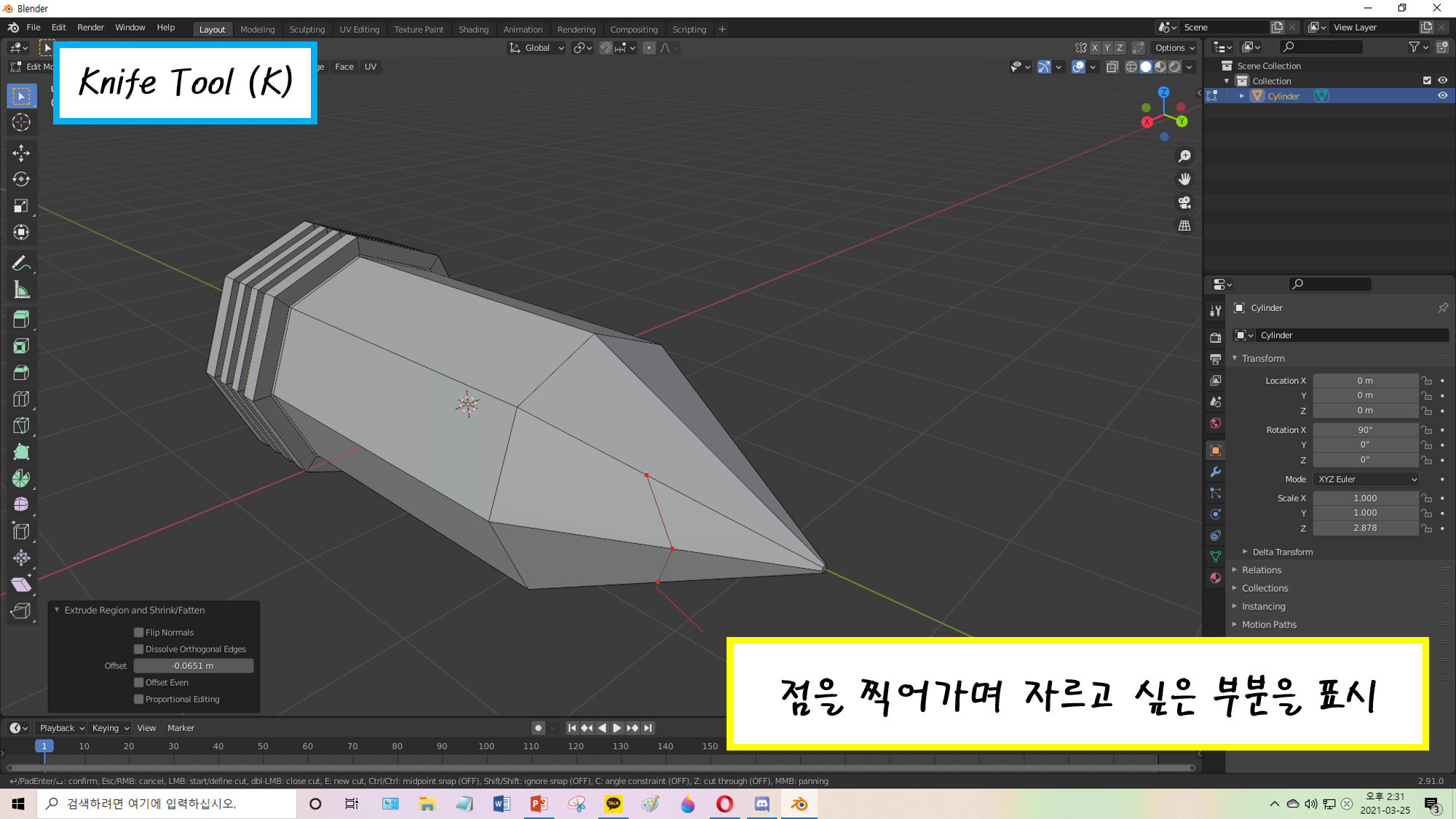Screen dimensions: 1456x819
Task: Open the Modifier properties wrench tab
Action: pyautogui.click(x=1215, y=472)
